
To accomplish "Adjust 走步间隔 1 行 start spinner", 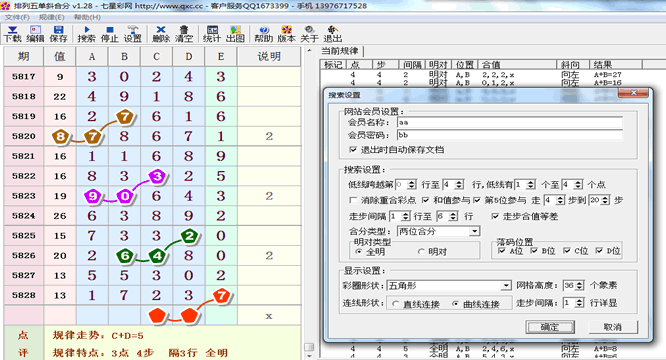I will (x=406, y=217).
